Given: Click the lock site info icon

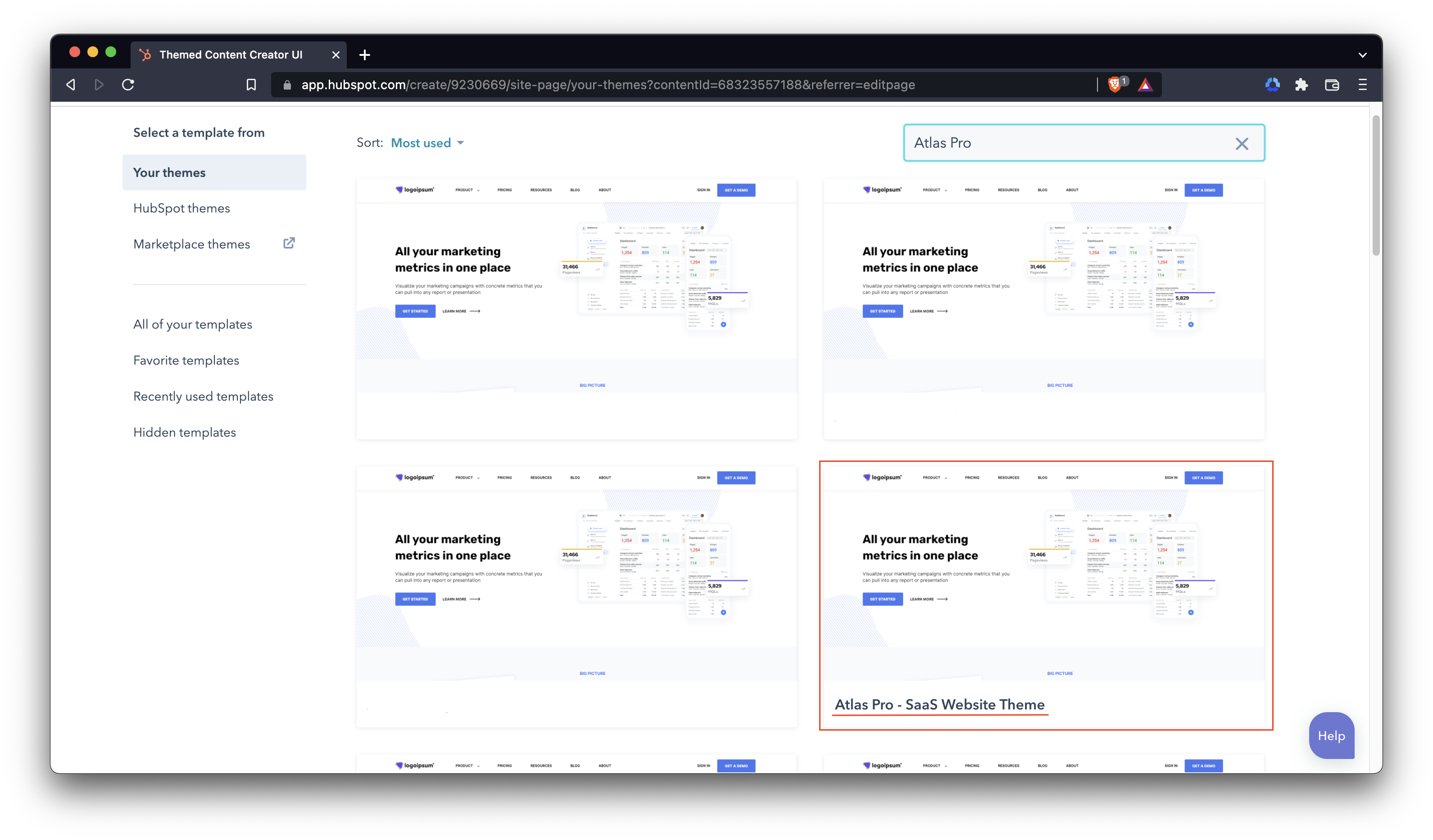Looking at the screenshot, I should pos(287,85).
